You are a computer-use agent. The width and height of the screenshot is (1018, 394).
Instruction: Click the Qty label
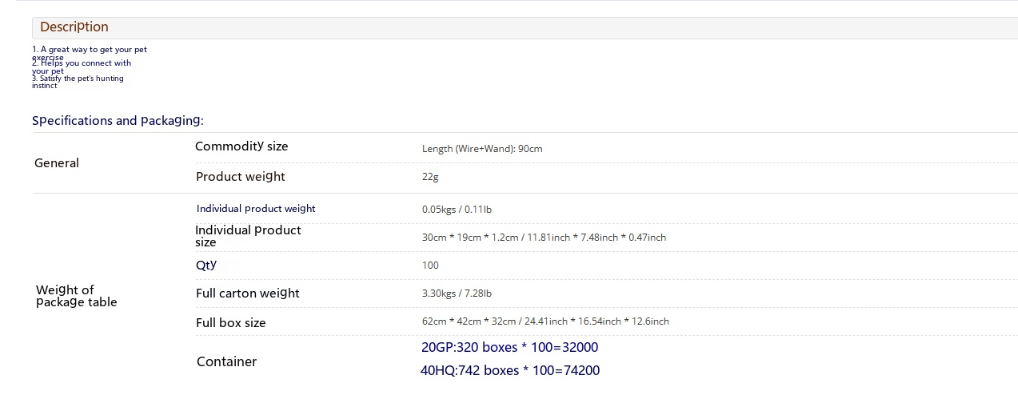coord(206,265)
